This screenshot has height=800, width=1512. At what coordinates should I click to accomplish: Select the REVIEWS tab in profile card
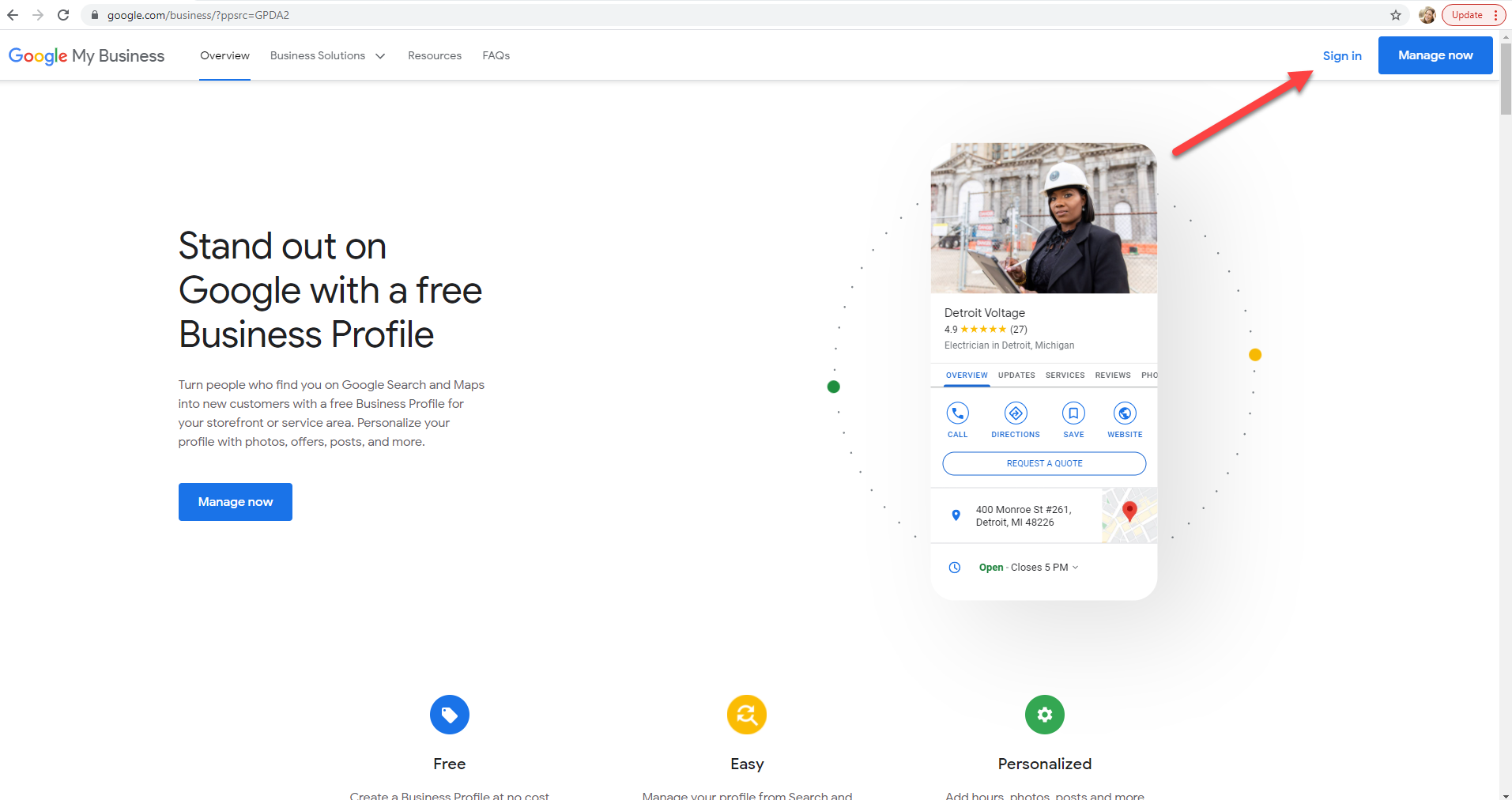1113,375
